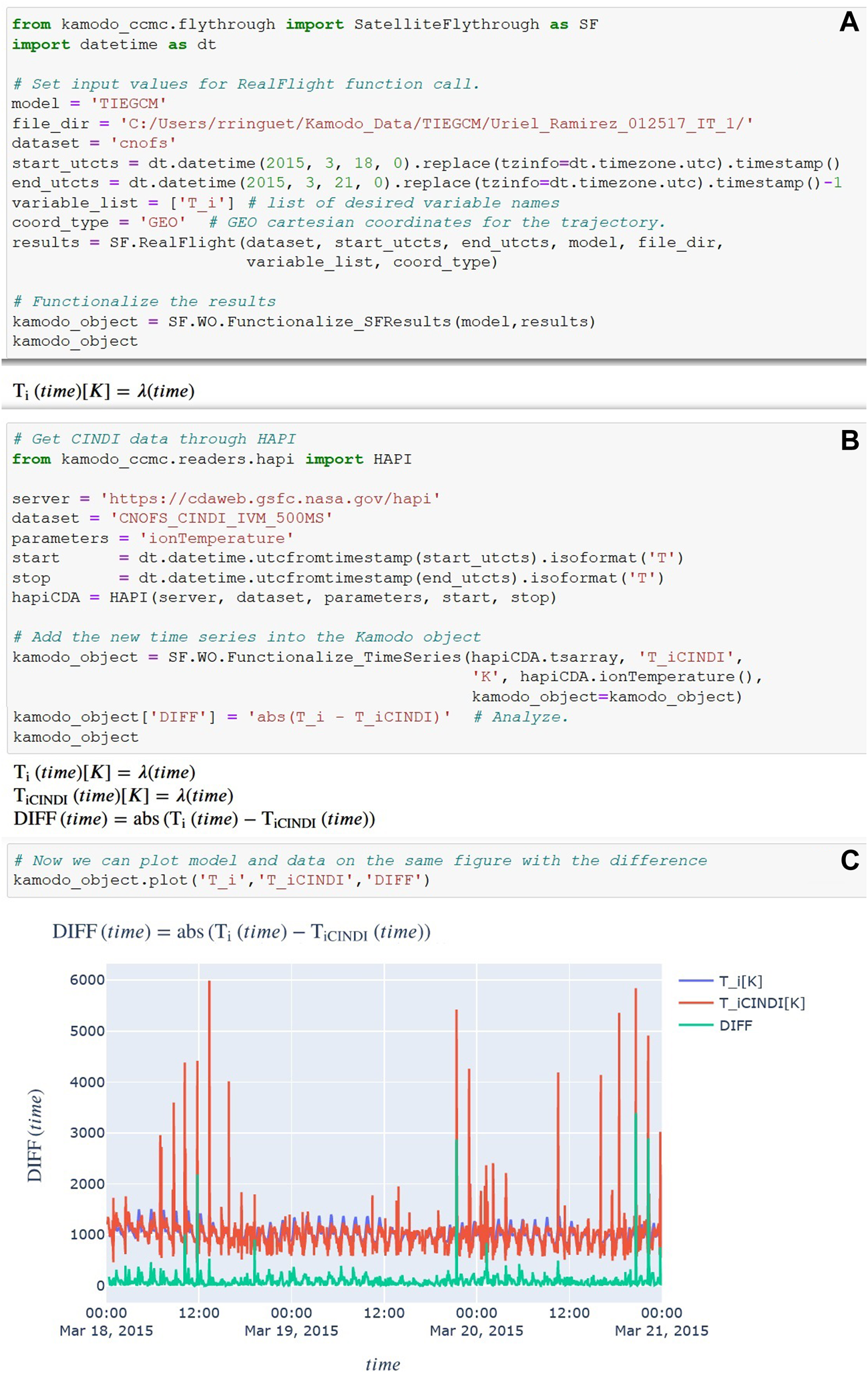Click the Mar 21, 2015 x-axis label
The height and width of the screenshot is (1373, 868).
click(x=661, y=1330)
